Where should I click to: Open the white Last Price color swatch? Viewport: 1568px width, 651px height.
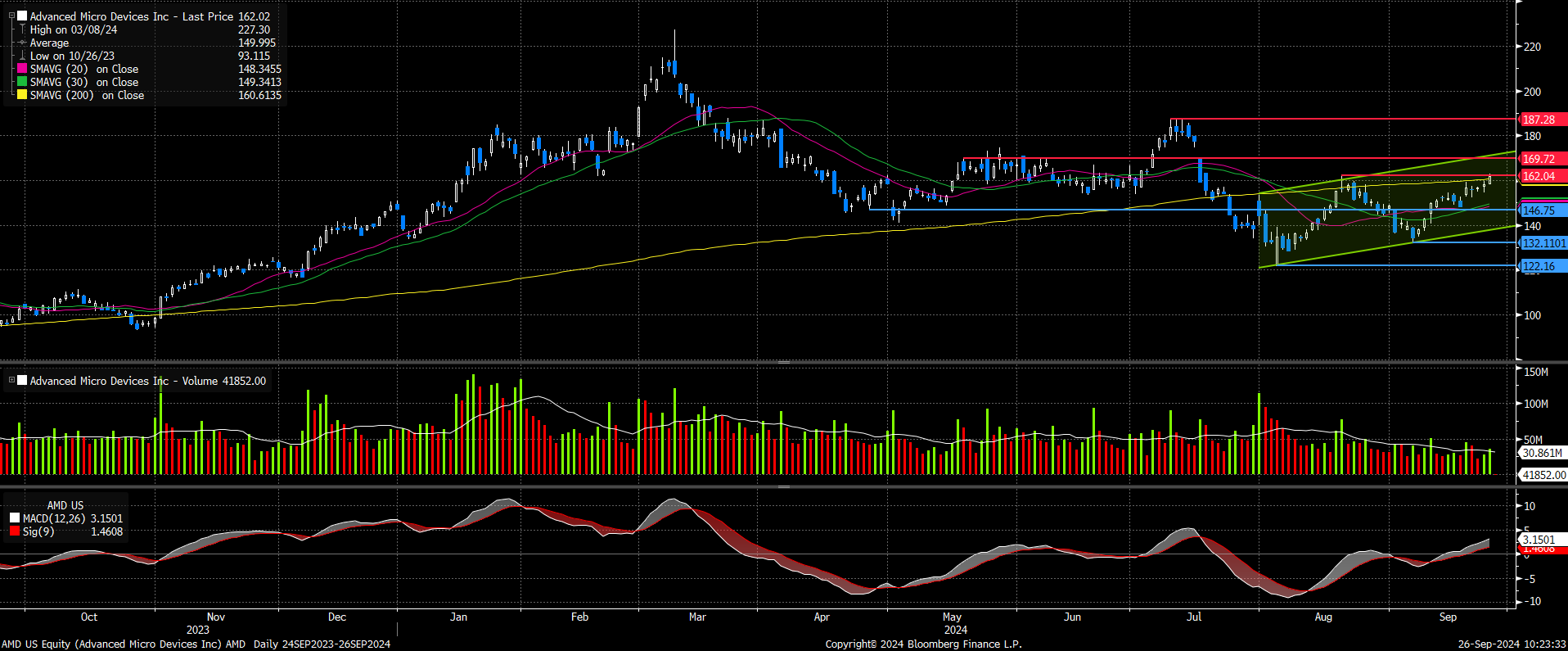tap(22, 16)
